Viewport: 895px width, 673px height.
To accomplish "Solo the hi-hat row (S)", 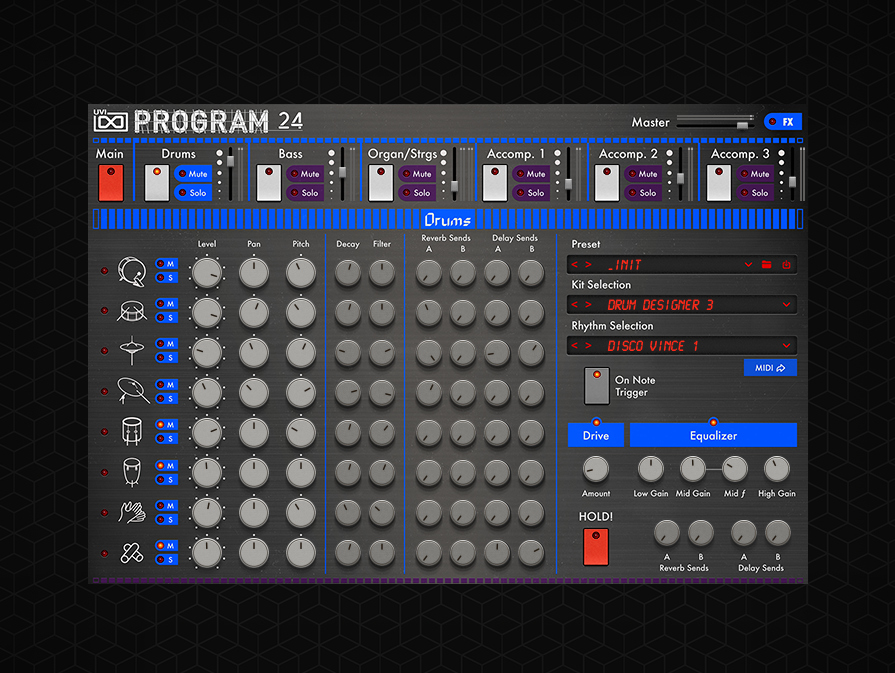I will 166,358.
